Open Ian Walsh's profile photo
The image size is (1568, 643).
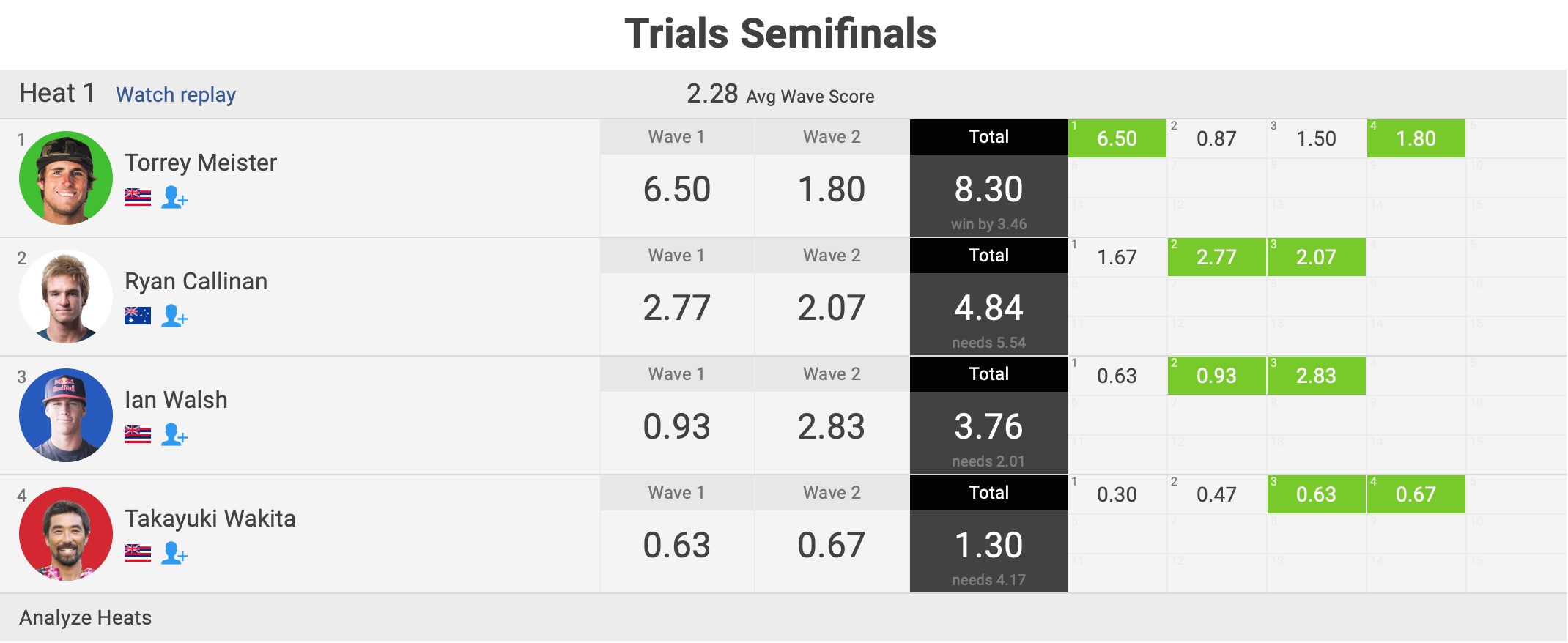tap(66, 415)
